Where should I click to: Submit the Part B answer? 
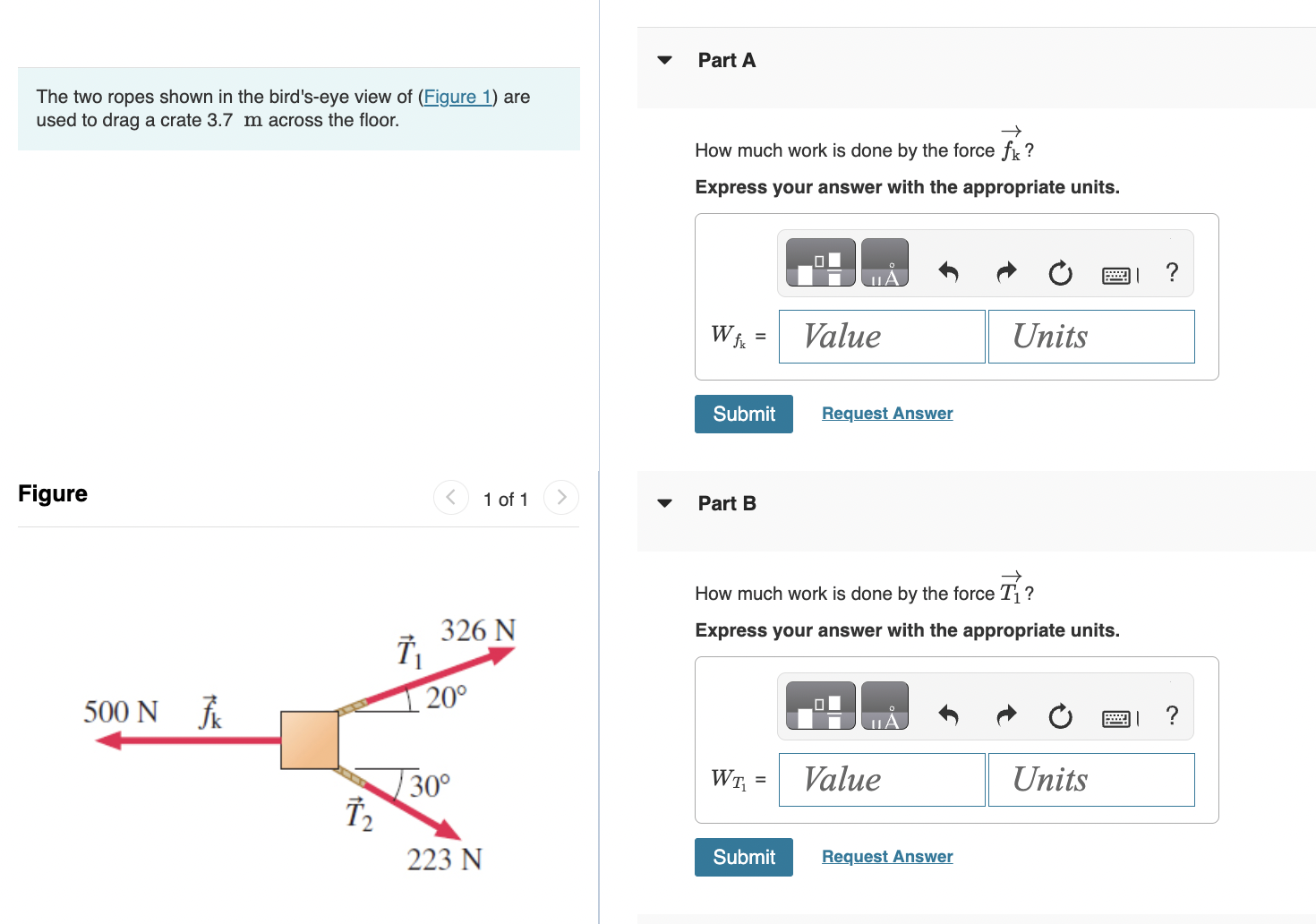[x=743, y=857]
